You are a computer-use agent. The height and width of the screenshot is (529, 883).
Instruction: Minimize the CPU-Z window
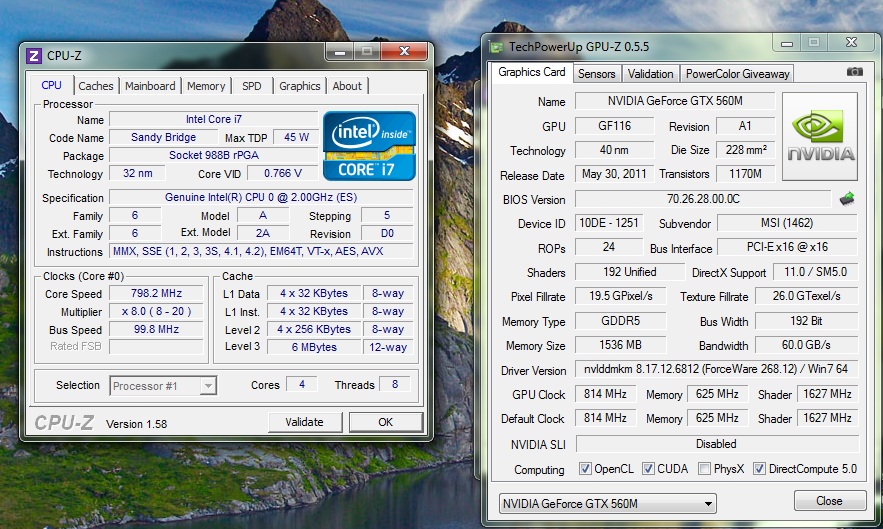pyautogui.click(x=340, y=52)
